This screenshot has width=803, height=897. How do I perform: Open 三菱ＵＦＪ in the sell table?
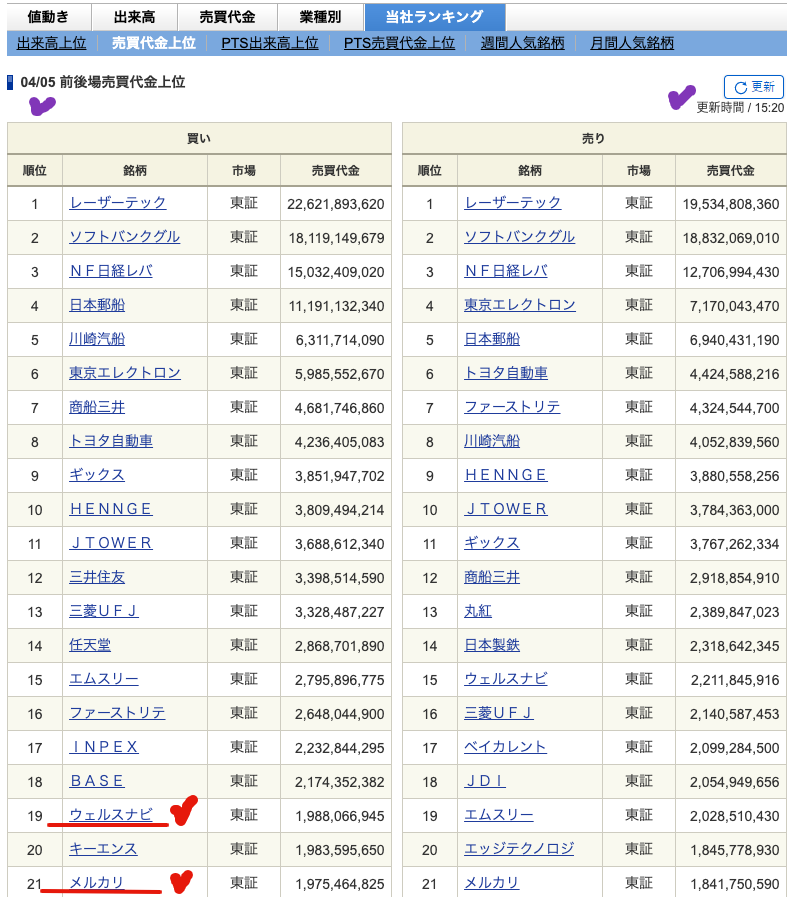pos(499,713)
